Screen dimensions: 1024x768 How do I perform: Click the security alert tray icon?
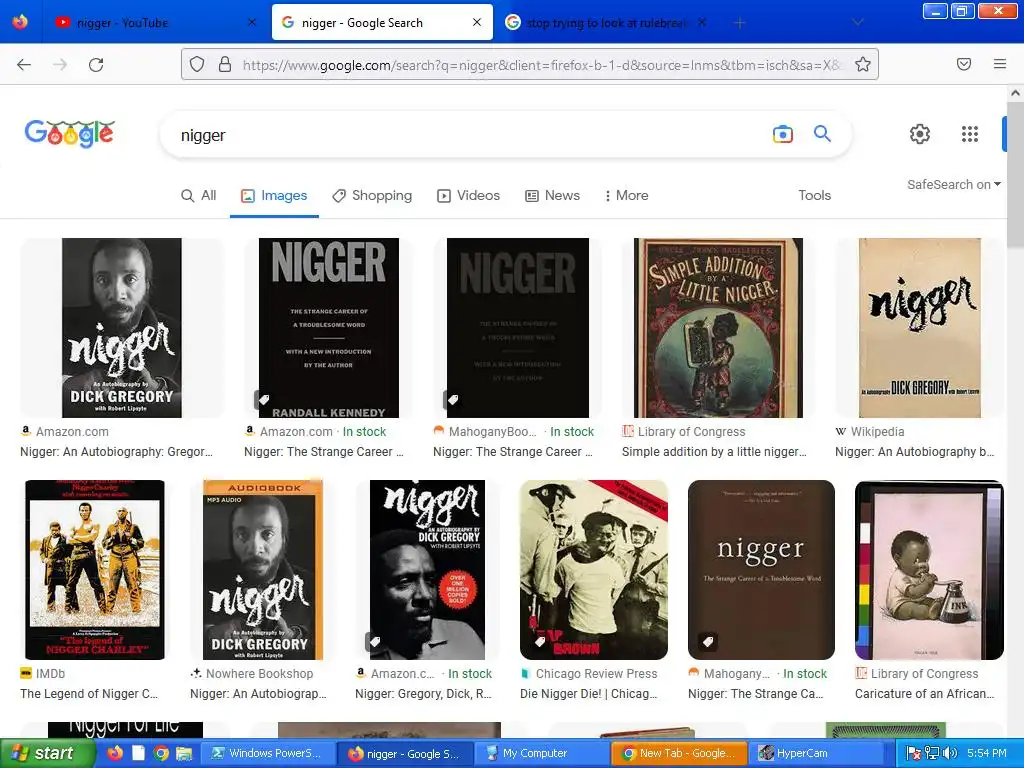[x=914, y=753]
